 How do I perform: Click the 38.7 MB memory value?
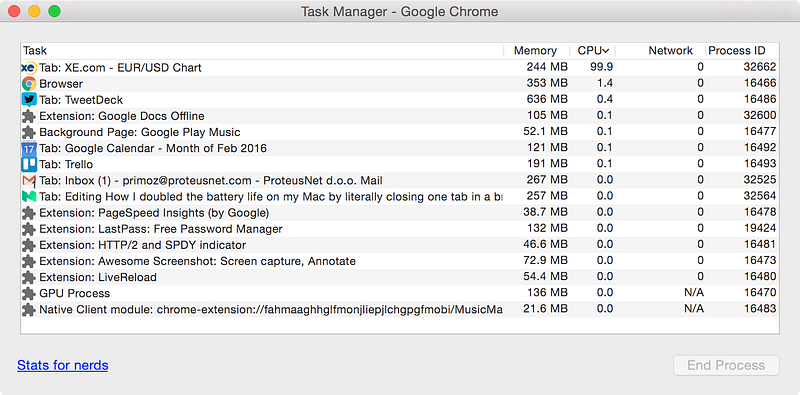[545, 212]
